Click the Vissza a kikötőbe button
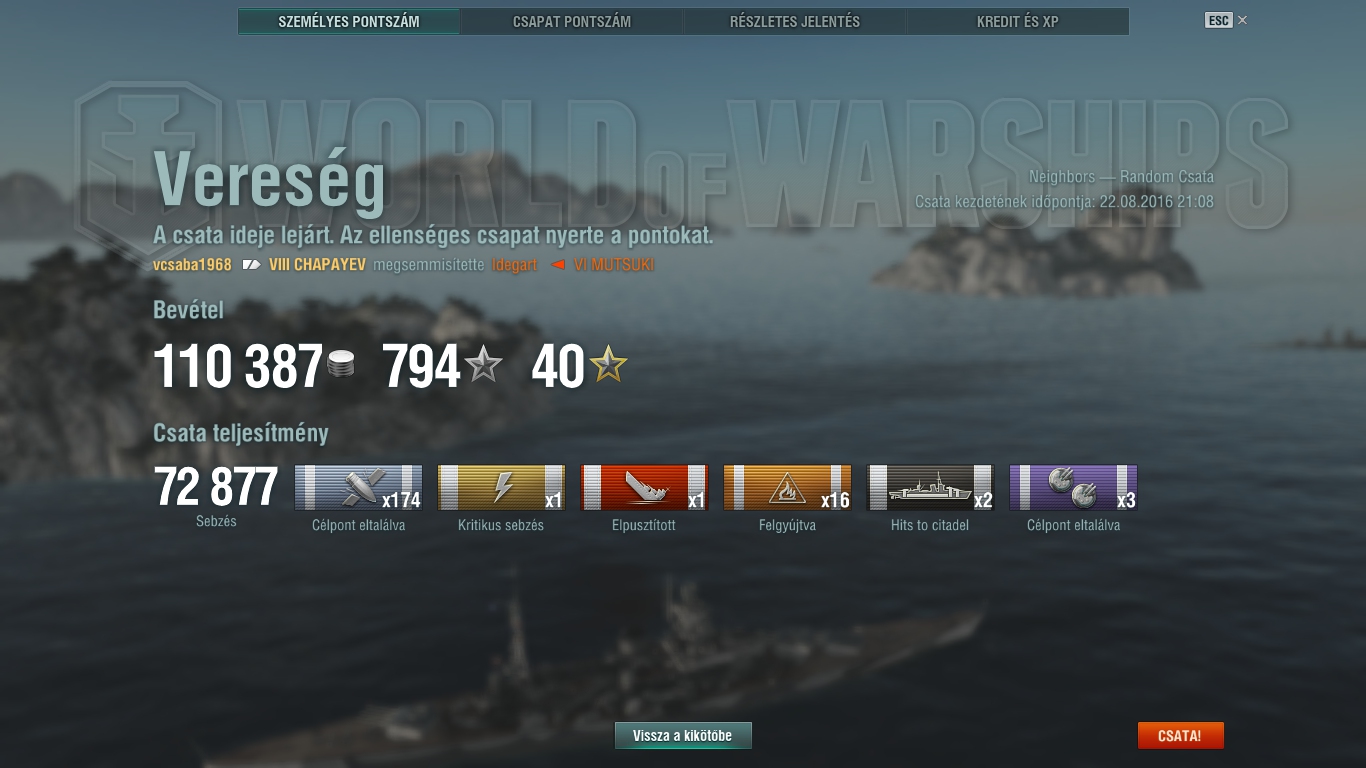The height and width of the screenshot is (768, 1366). click(683, 736)
